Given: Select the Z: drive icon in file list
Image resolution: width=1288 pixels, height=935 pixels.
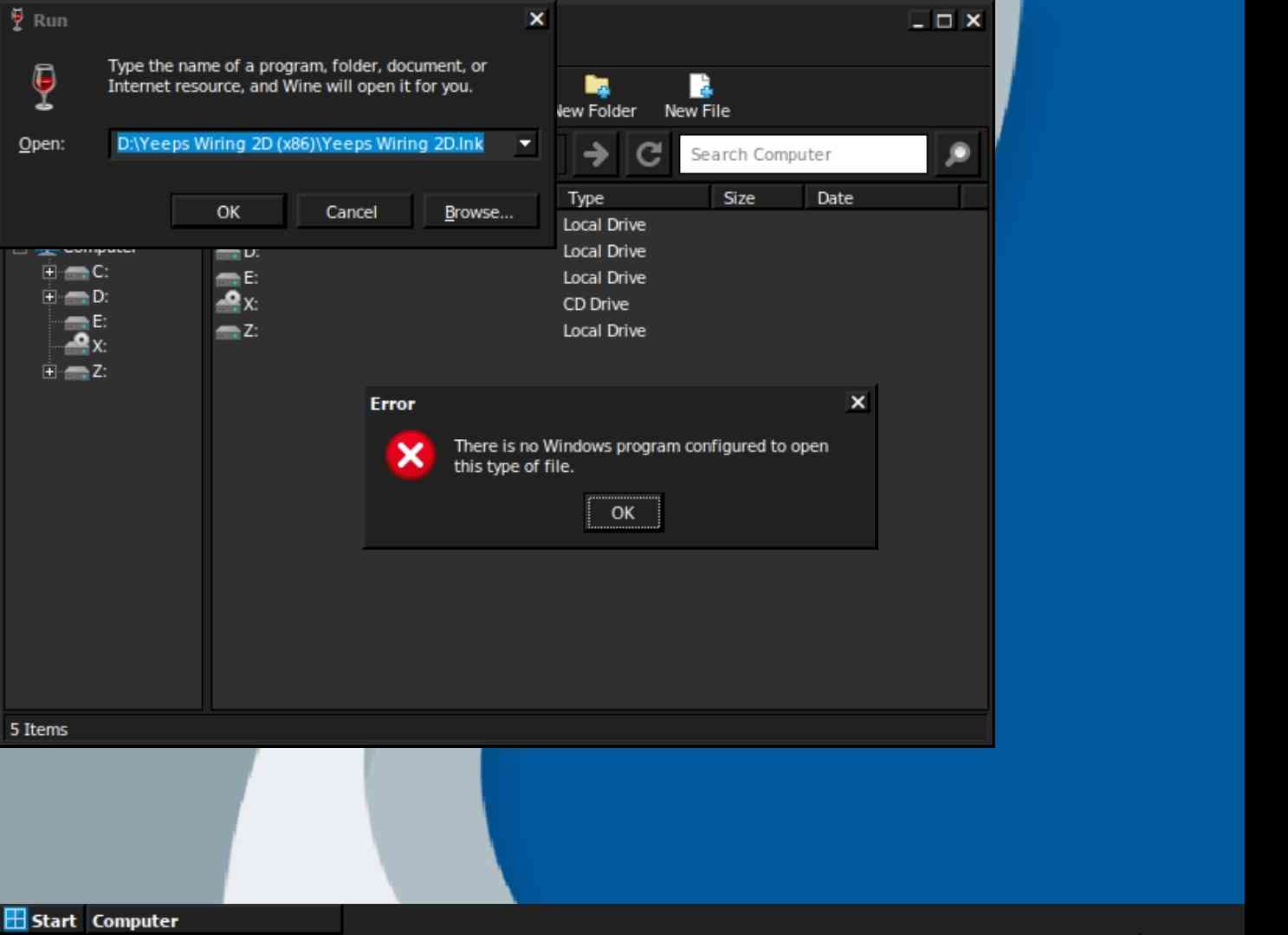Looking at the screenshot, I should pyautogui.click(x=228, y=332).
